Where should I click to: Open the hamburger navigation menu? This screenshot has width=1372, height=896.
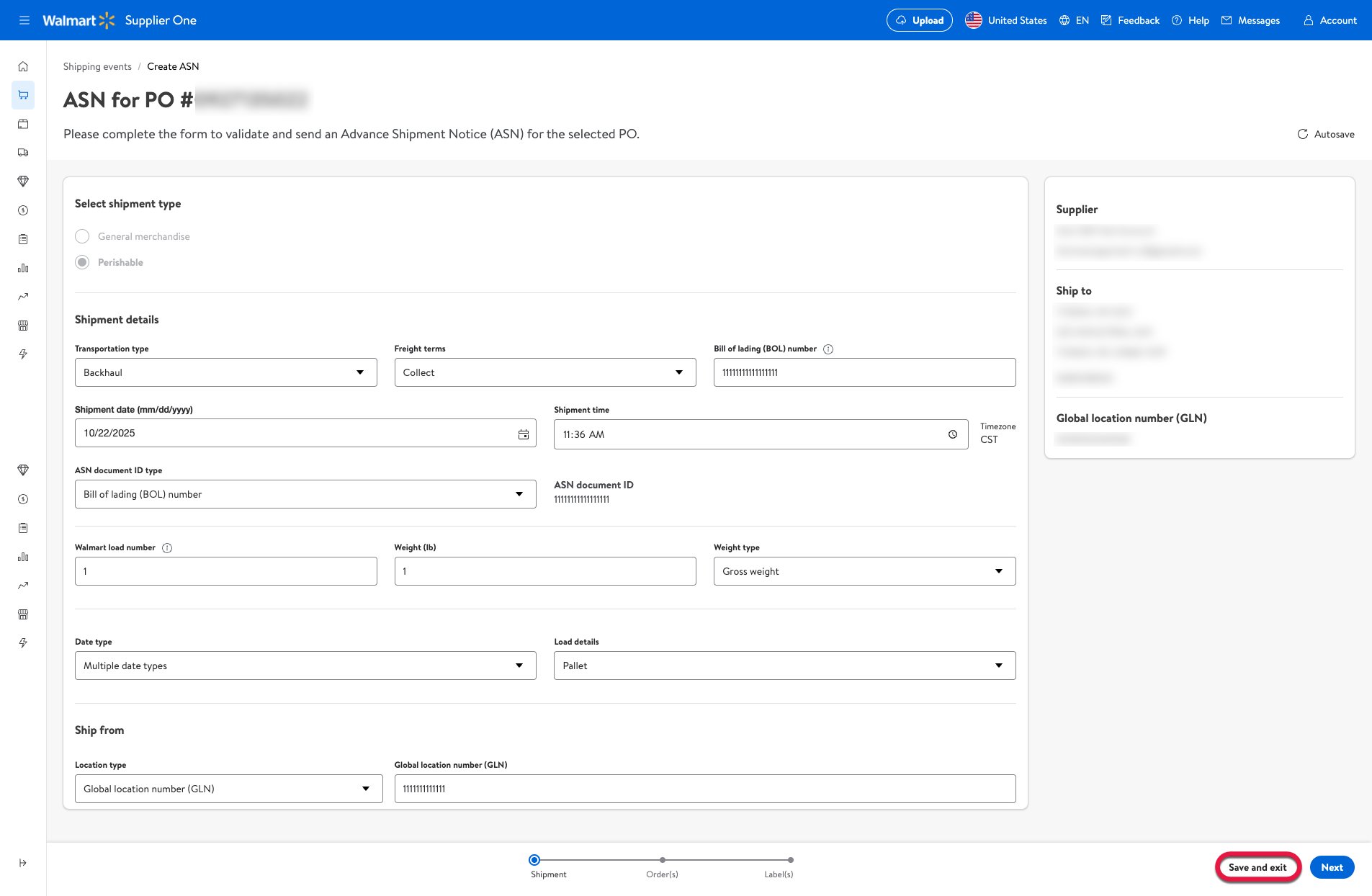point(24,20)
